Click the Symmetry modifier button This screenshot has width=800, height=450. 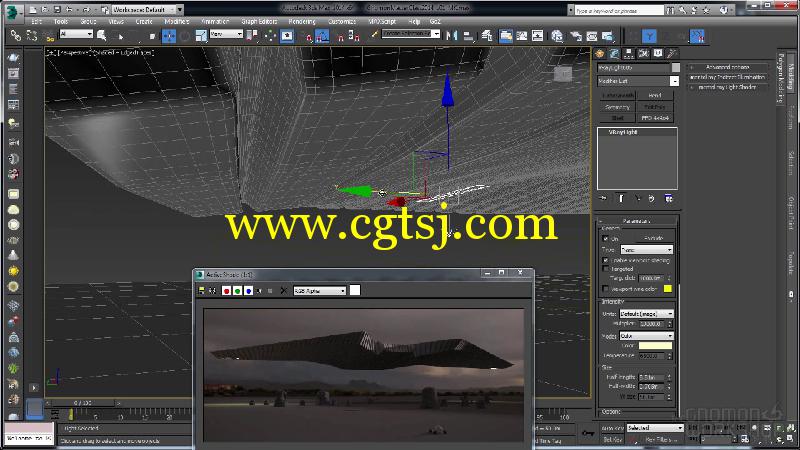617,107
